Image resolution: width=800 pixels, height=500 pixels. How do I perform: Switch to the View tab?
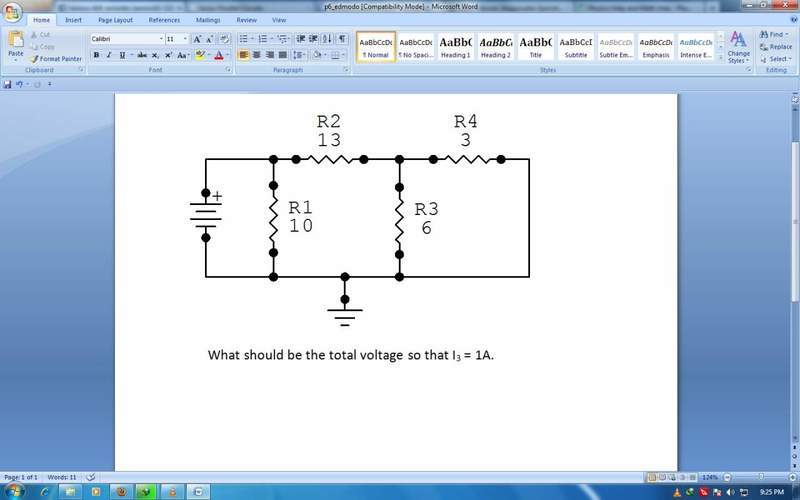279,20
